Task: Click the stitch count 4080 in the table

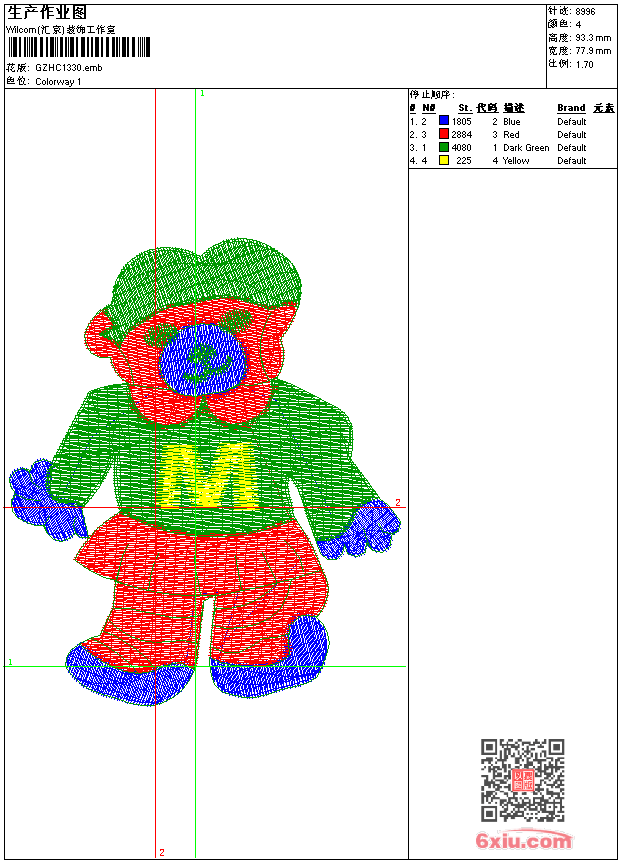Action: [461, 148]
